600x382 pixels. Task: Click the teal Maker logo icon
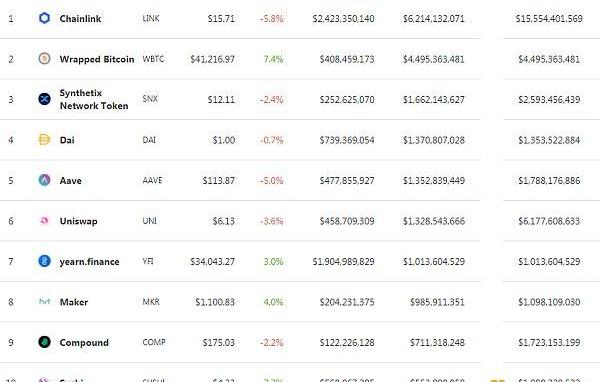click(44, 302)
